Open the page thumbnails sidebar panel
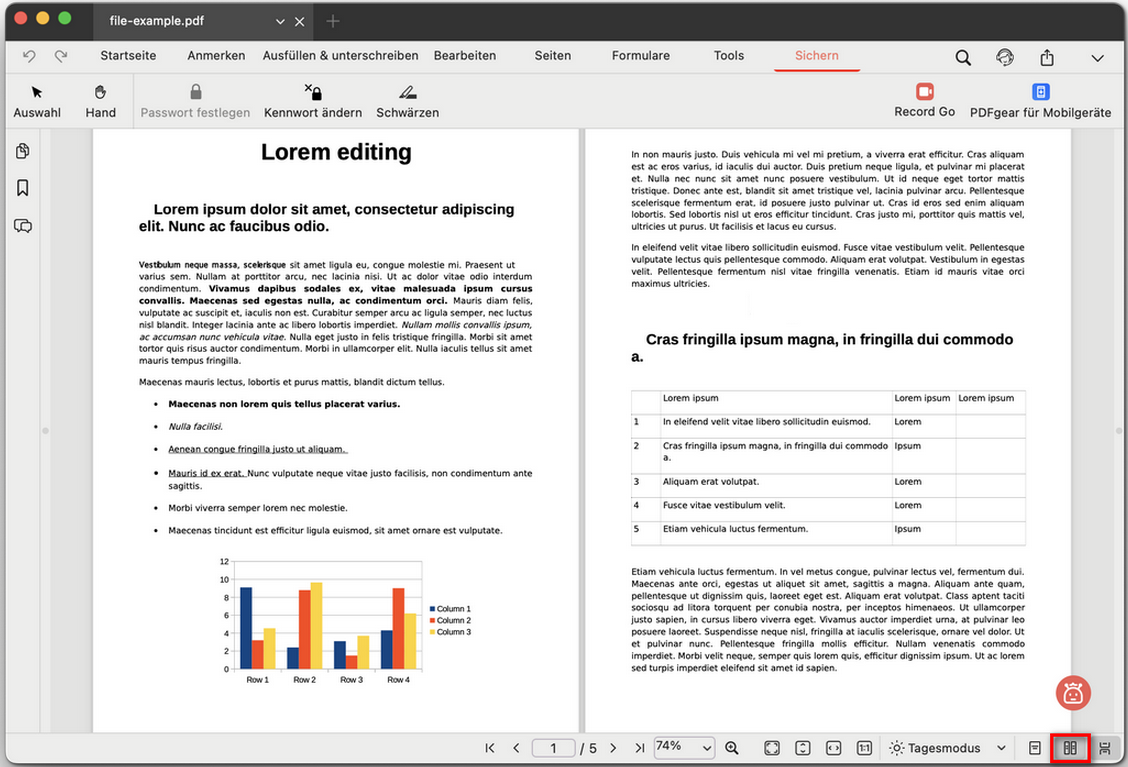Image resolution: width=1128 pixels, height=767 pixels. pos(23,151)
